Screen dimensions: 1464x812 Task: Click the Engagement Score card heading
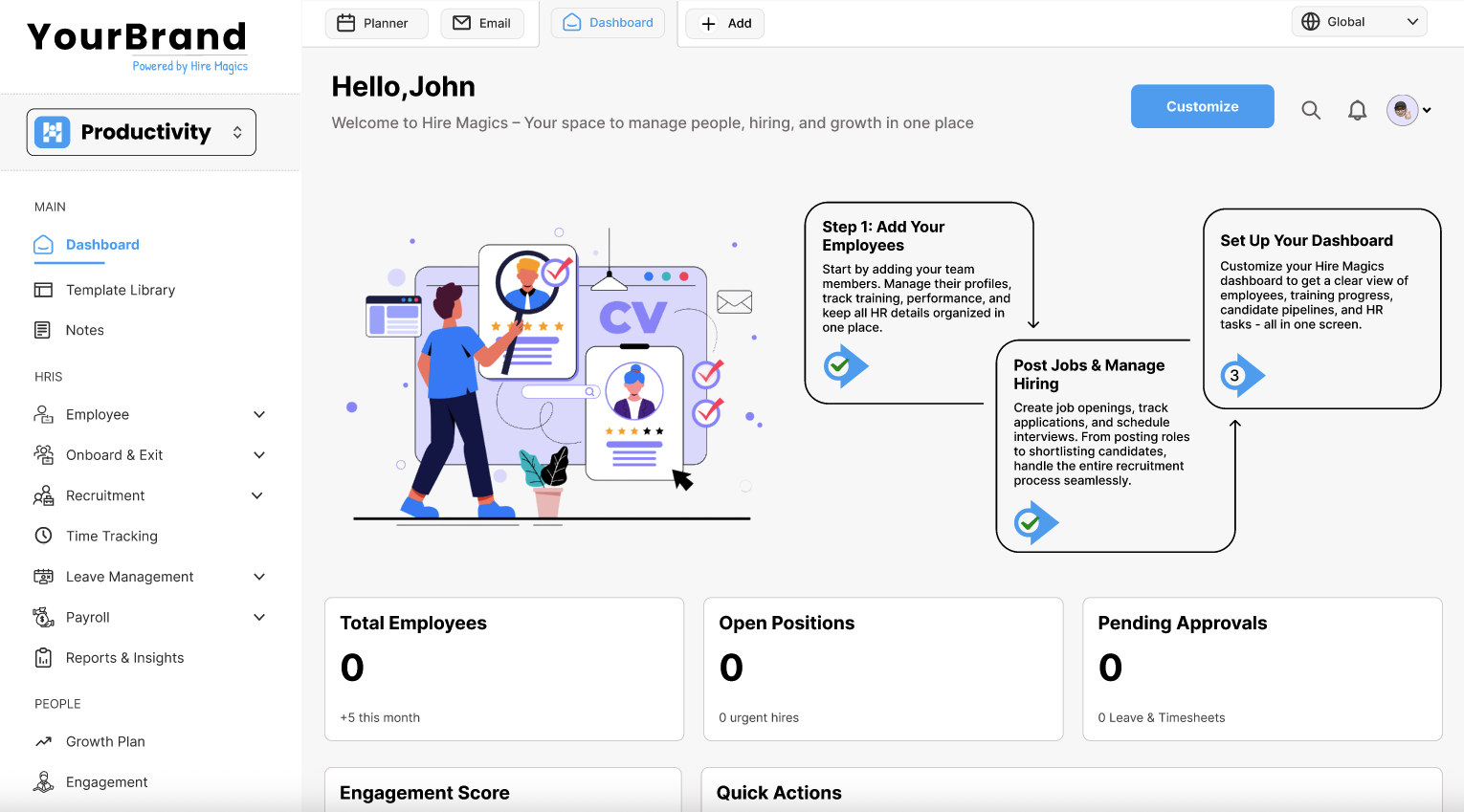click(425, 793)
